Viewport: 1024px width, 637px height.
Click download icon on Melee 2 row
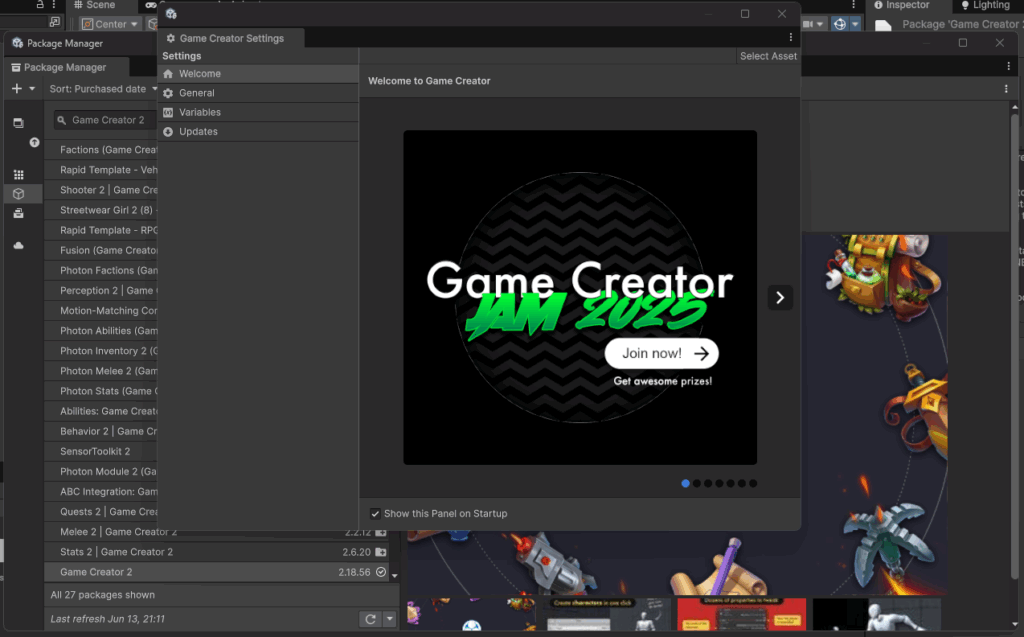(x=381, y=532)
